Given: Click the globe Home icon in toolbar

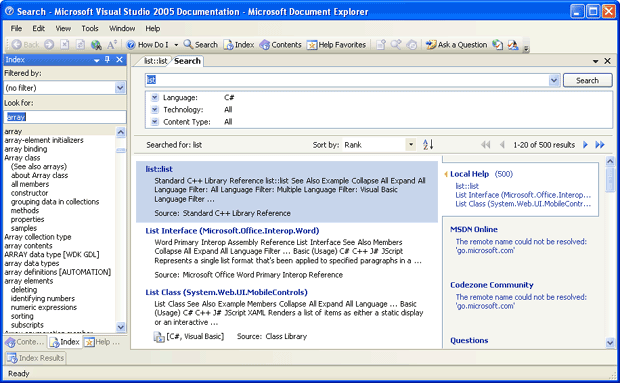Looking at the screenshot, I should (x=96, y=45).
